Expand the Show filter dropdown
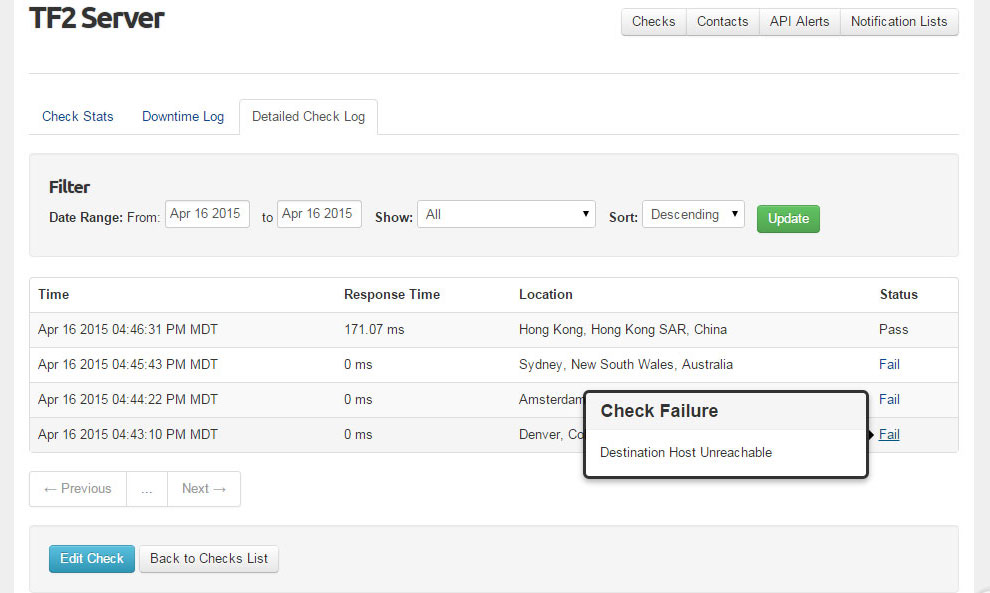990x593 pixels. click(506, 214)
